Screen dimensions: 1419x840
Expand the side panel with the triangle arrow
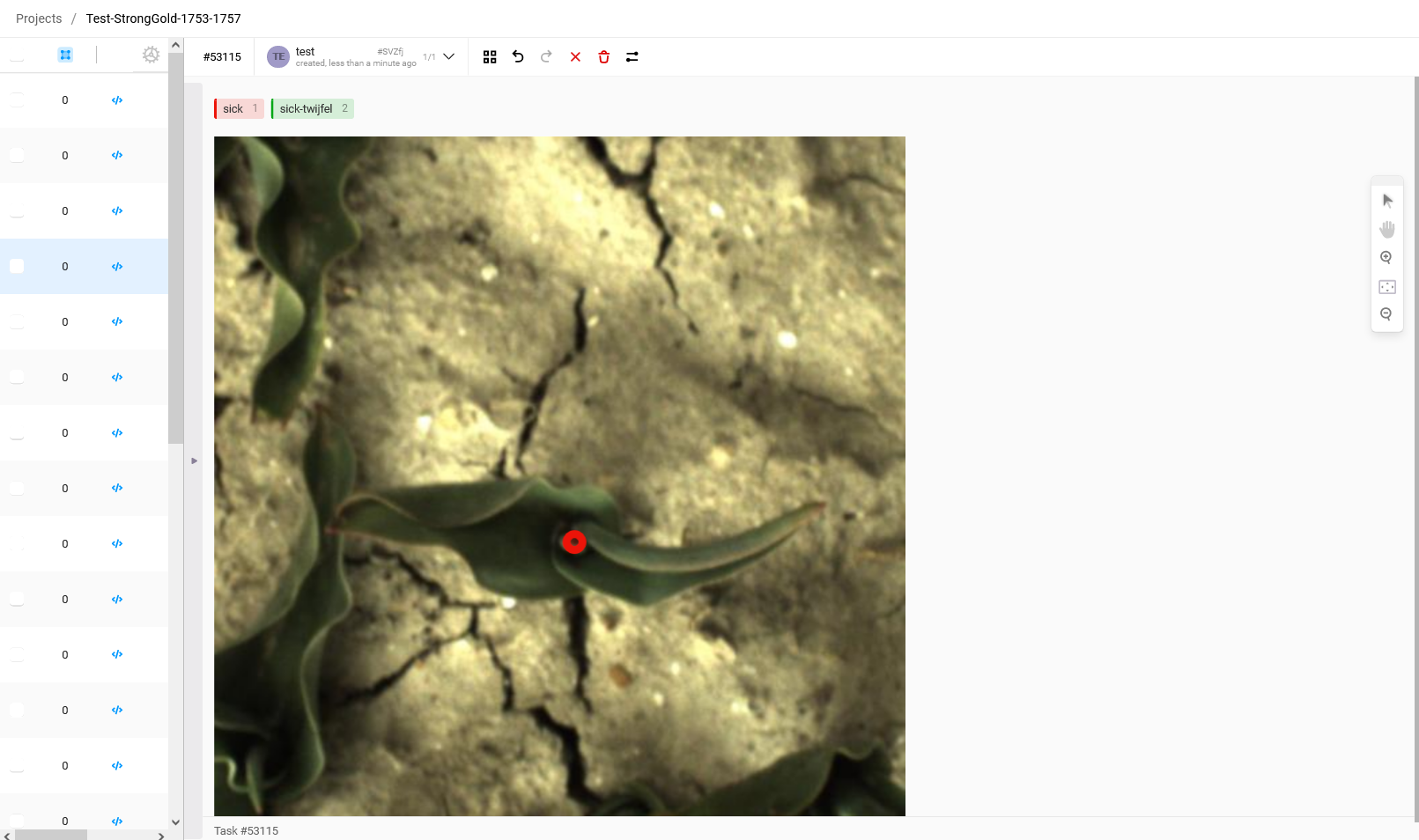click(195, 461)
